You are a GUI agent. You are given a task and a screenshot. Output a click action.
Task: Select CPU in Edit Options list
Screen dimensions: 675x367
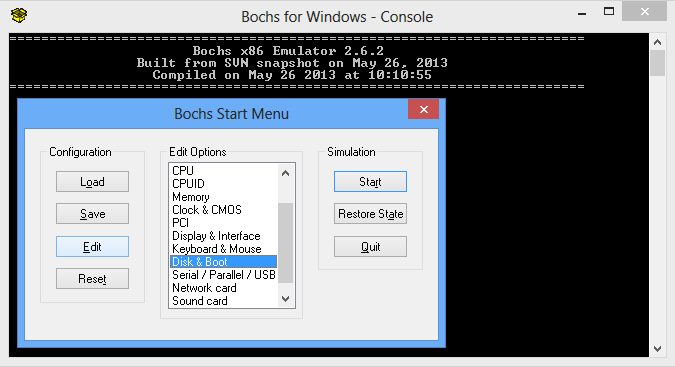(x=224, y=170)
